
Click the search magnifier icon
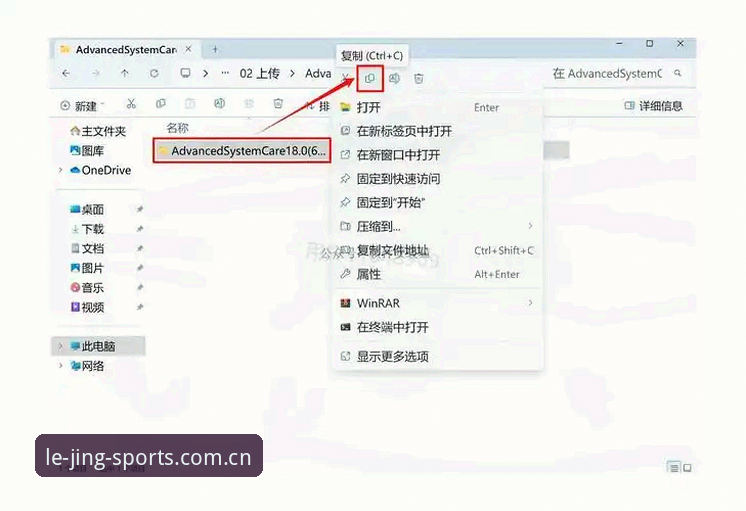click(677, 73)
